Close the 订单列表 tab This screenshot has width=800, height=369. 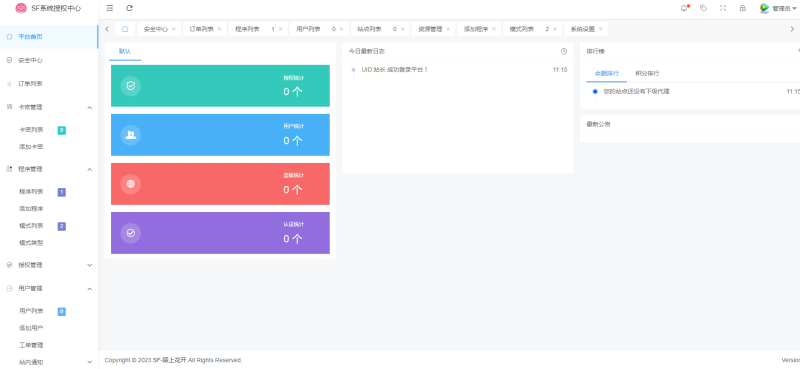[x=219, y=29]
